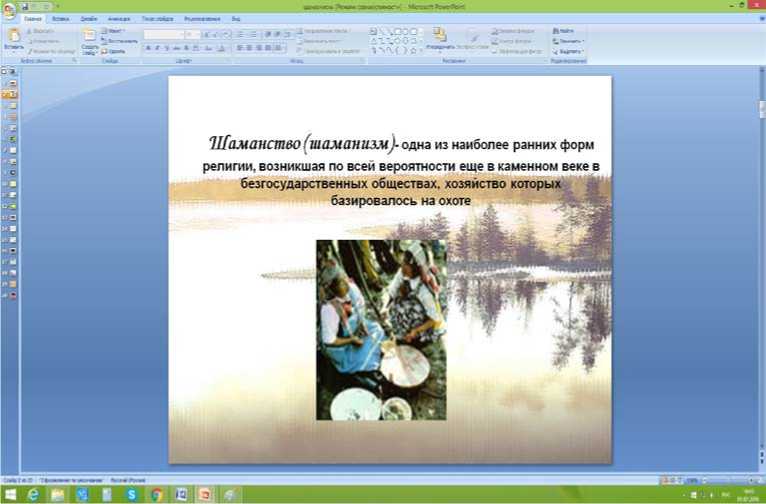
Task: Apply numbered list to paragraph
Action: [253, 34]
